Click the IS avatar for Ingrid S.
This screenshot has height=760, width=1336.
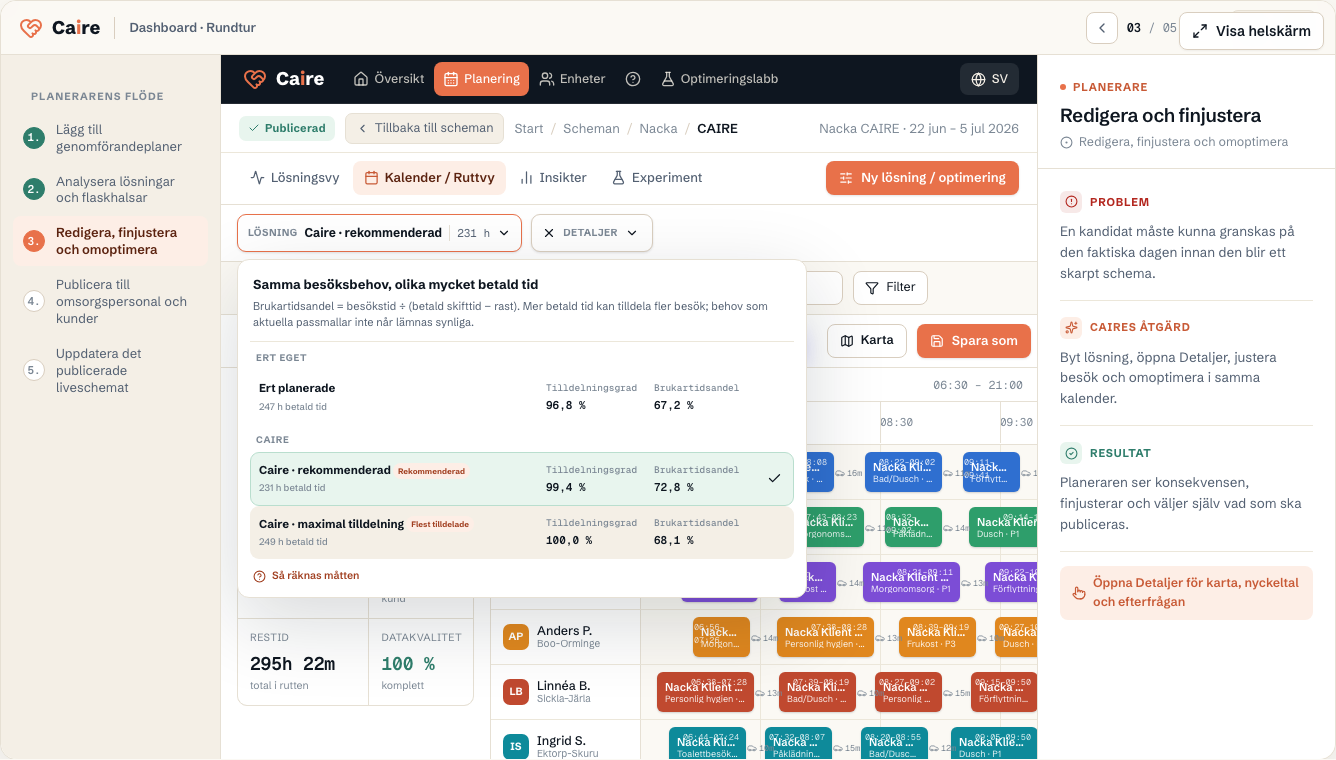(x=516, y=746)
